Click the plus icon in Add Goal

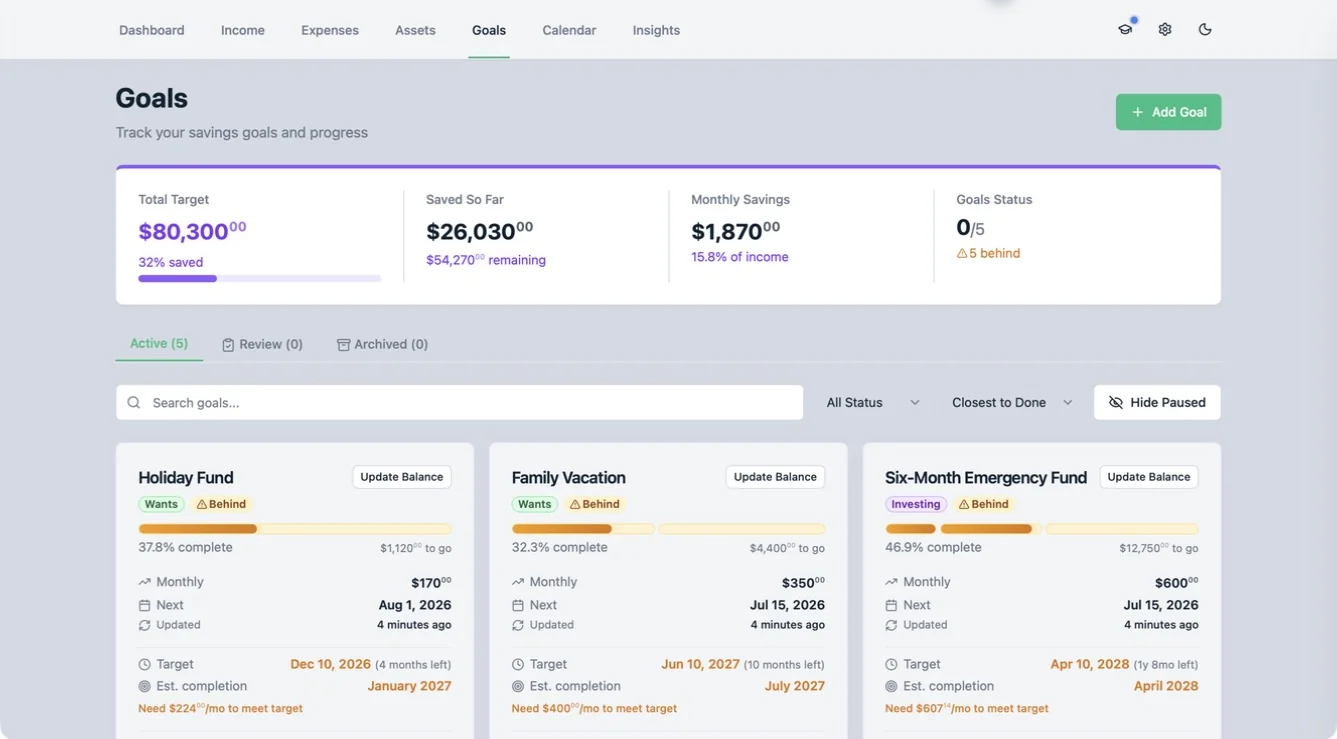pos(1137,112)
